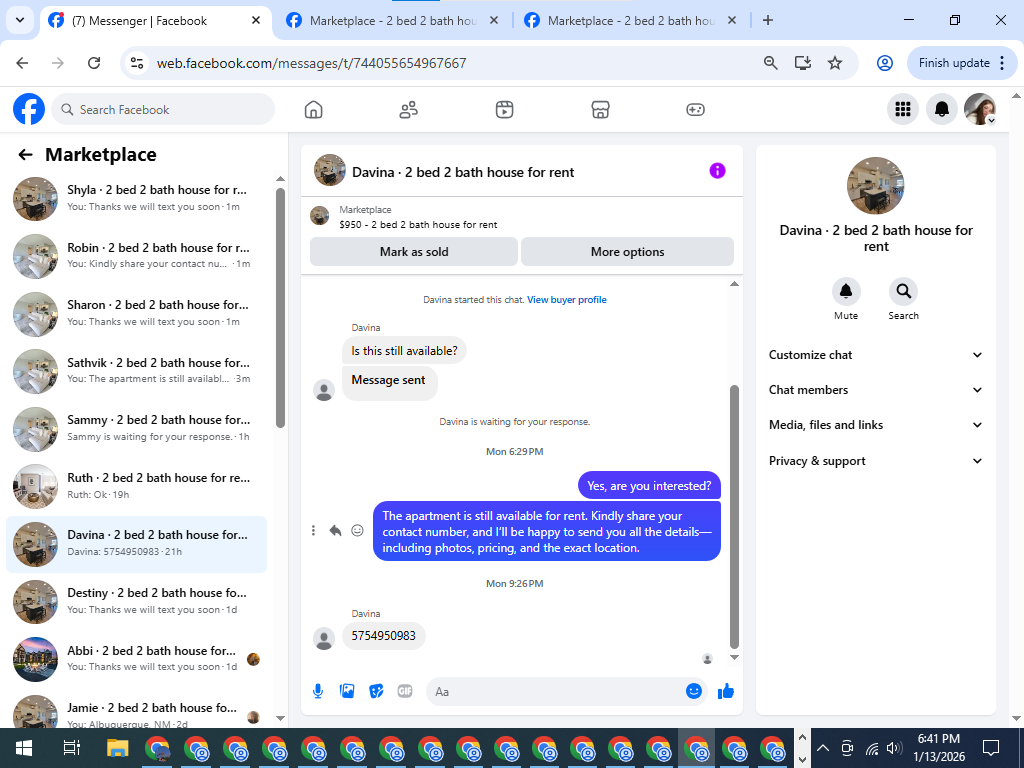
Task: Open Destiny's conversation in the list
Action: click(136, 601)
